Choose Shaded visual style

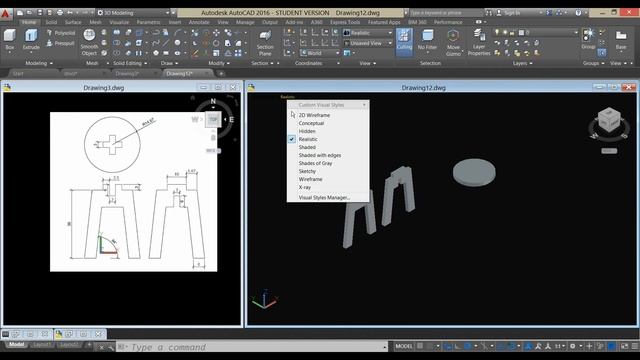click(307, 147)
